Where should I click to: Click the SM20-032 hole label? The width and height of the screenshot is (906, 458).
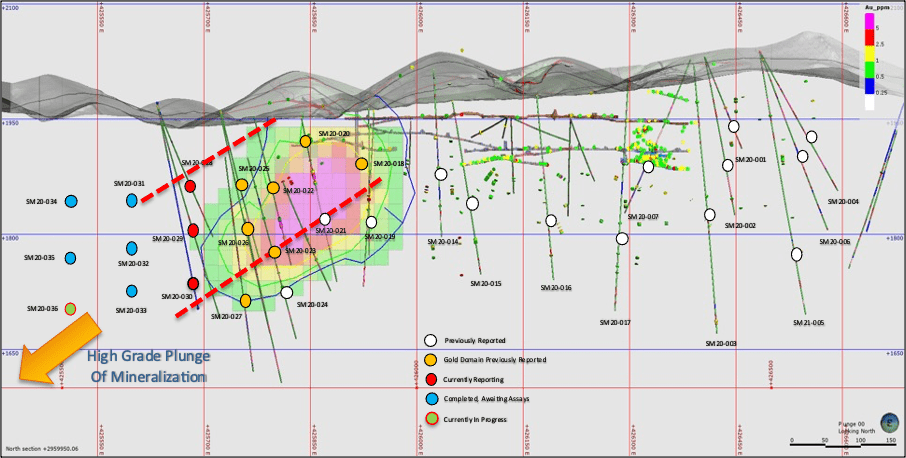point(133,264)
